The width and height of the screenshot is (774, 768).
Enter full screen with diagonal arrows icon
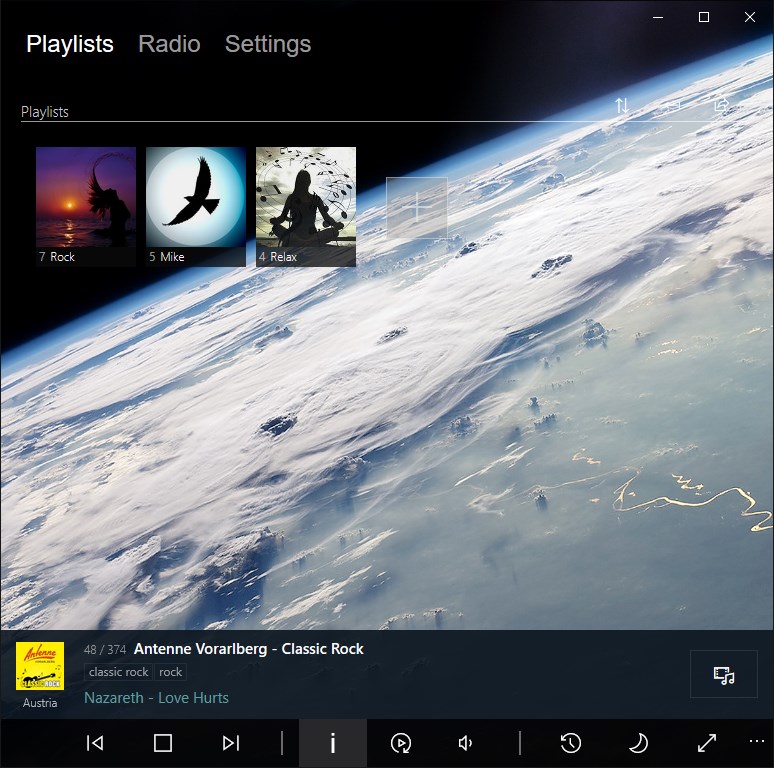click(x=707, y=743)
